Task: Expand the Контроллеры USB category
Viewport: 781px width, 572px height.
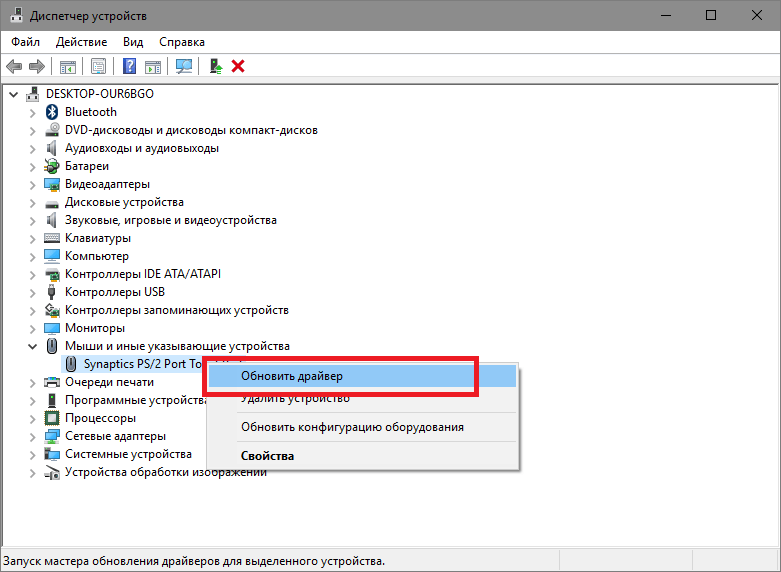Action: [33, 292]
